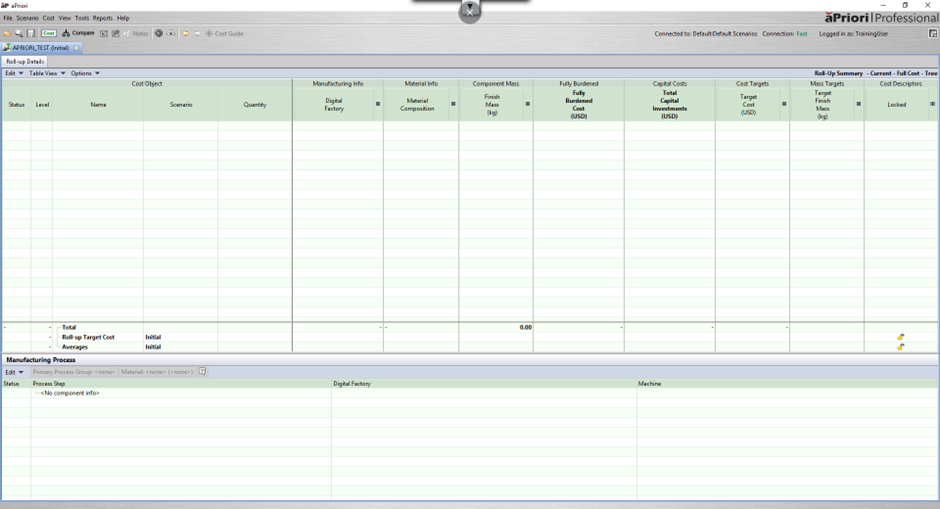Click the Fully Burdened Cost (USD) header
This screenshot has height=509, width=940.
coord(579,105)
